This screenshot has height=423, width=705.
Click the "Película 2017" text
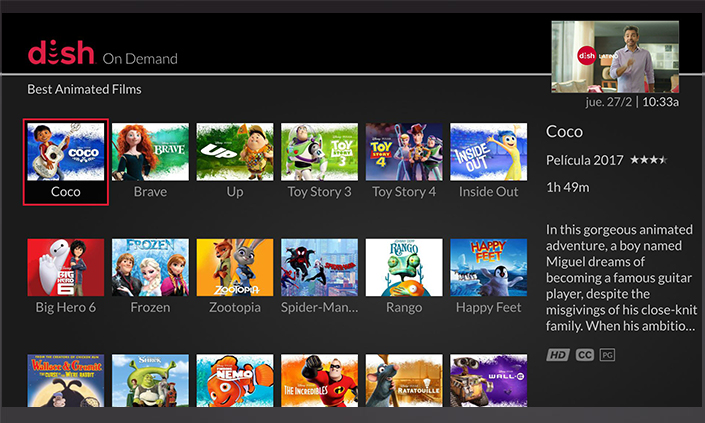[x=585, y=160]
